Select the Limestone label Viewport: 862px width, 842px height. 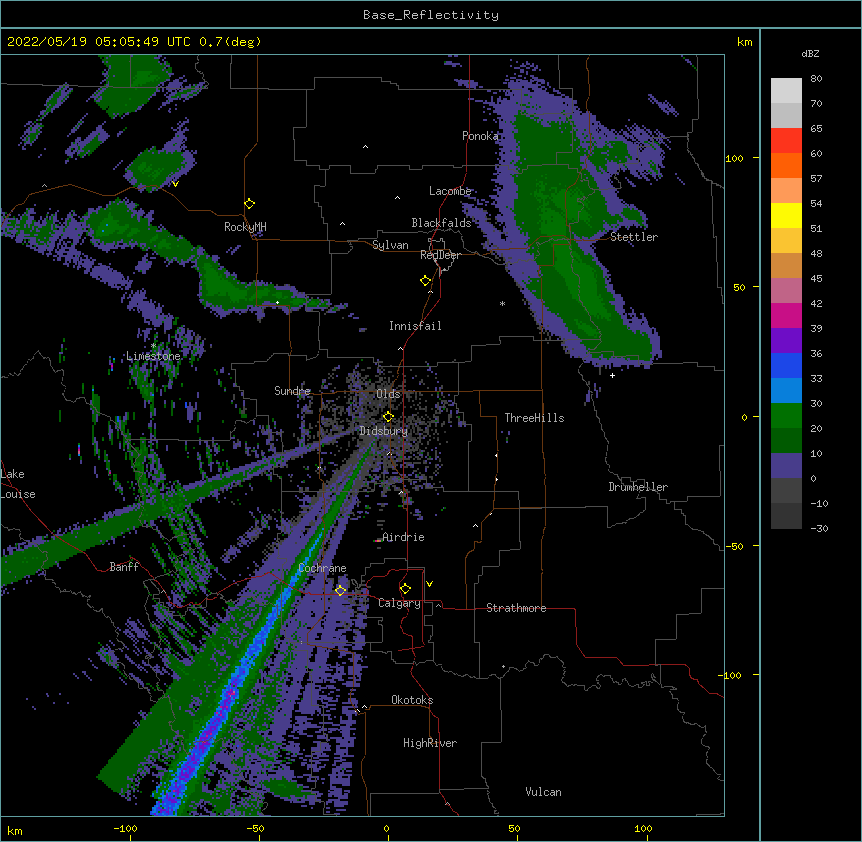[x=153, y=356]
